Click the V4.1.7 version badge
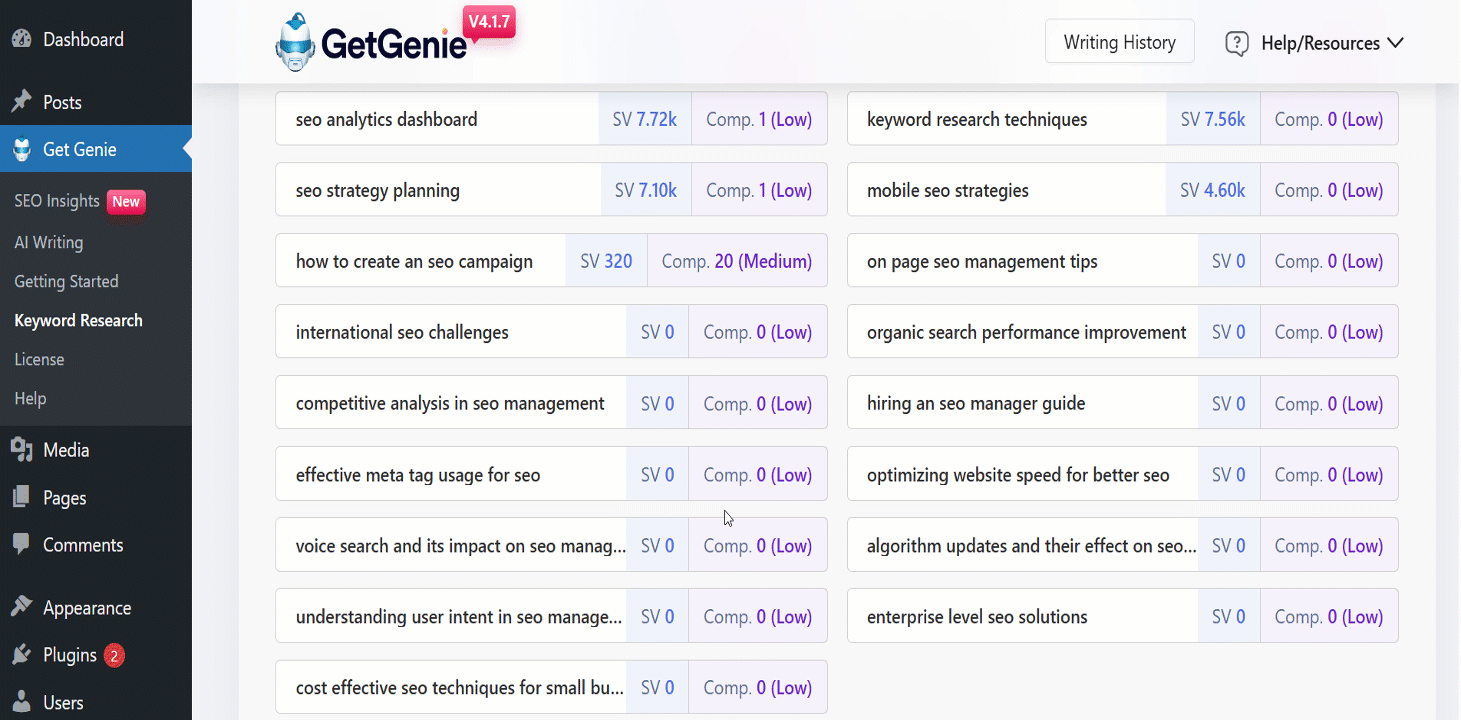Image resolution: width=1461 pixels, height=720 pixels. [x=489, y=22]
